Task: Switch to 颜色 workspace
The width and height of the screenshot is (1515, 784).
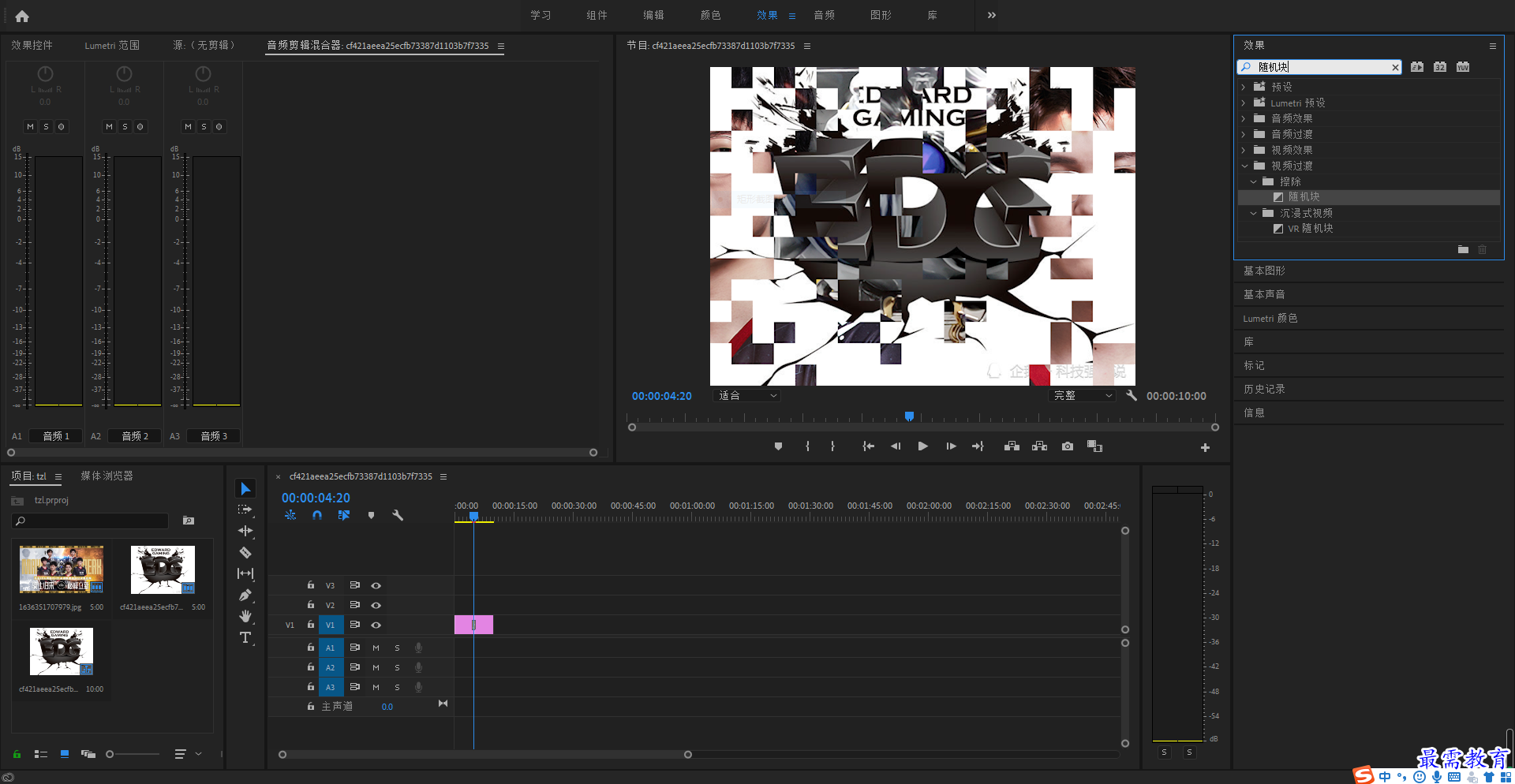Action: tap(710, 15)
